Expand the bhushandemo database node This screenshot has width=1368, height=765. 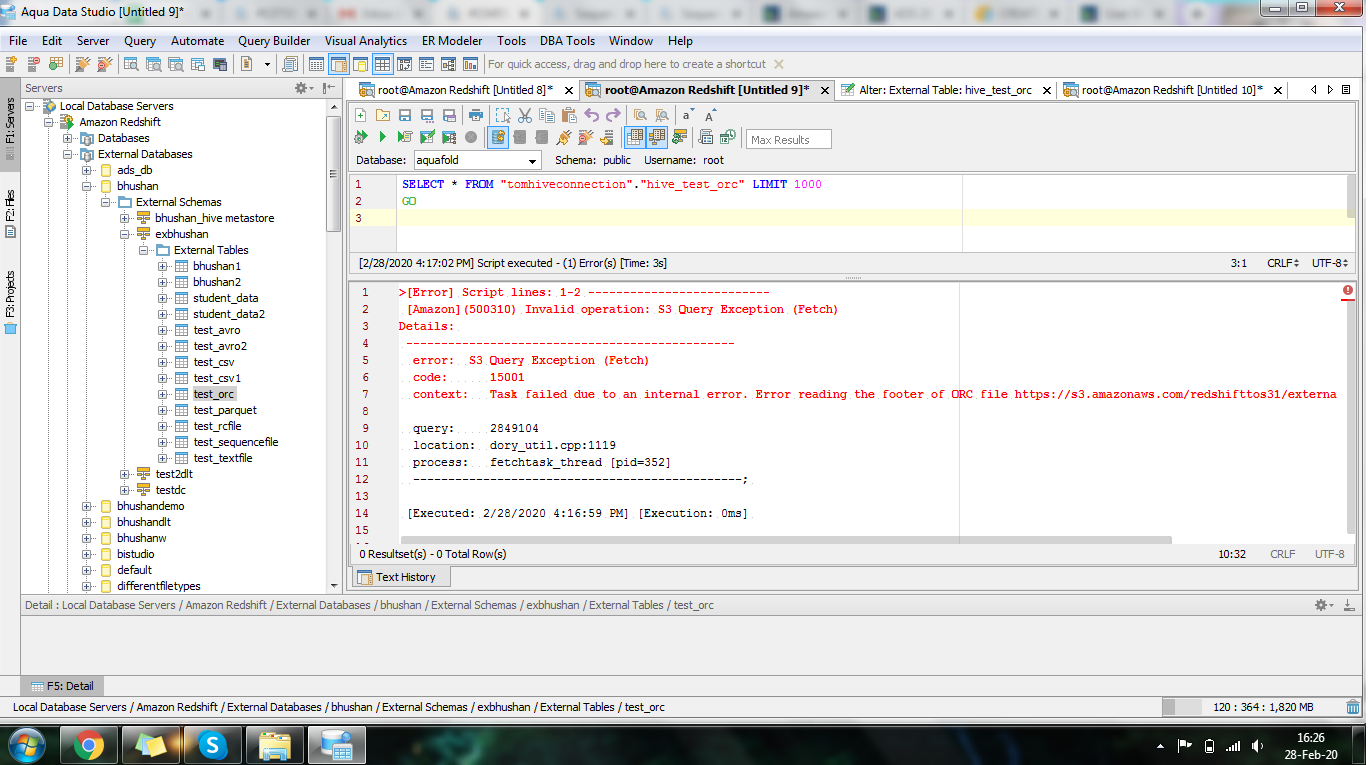tap(88, 506)
